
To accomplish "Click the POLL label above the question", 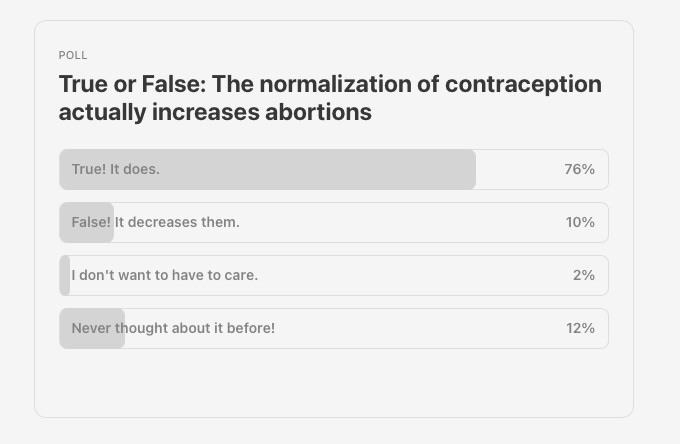I will coord(73,55).
